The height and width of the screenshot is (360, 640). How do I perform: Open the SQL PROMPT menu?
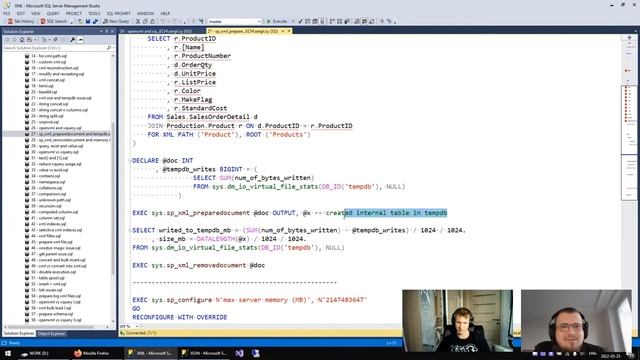click(x=118, y=13)
